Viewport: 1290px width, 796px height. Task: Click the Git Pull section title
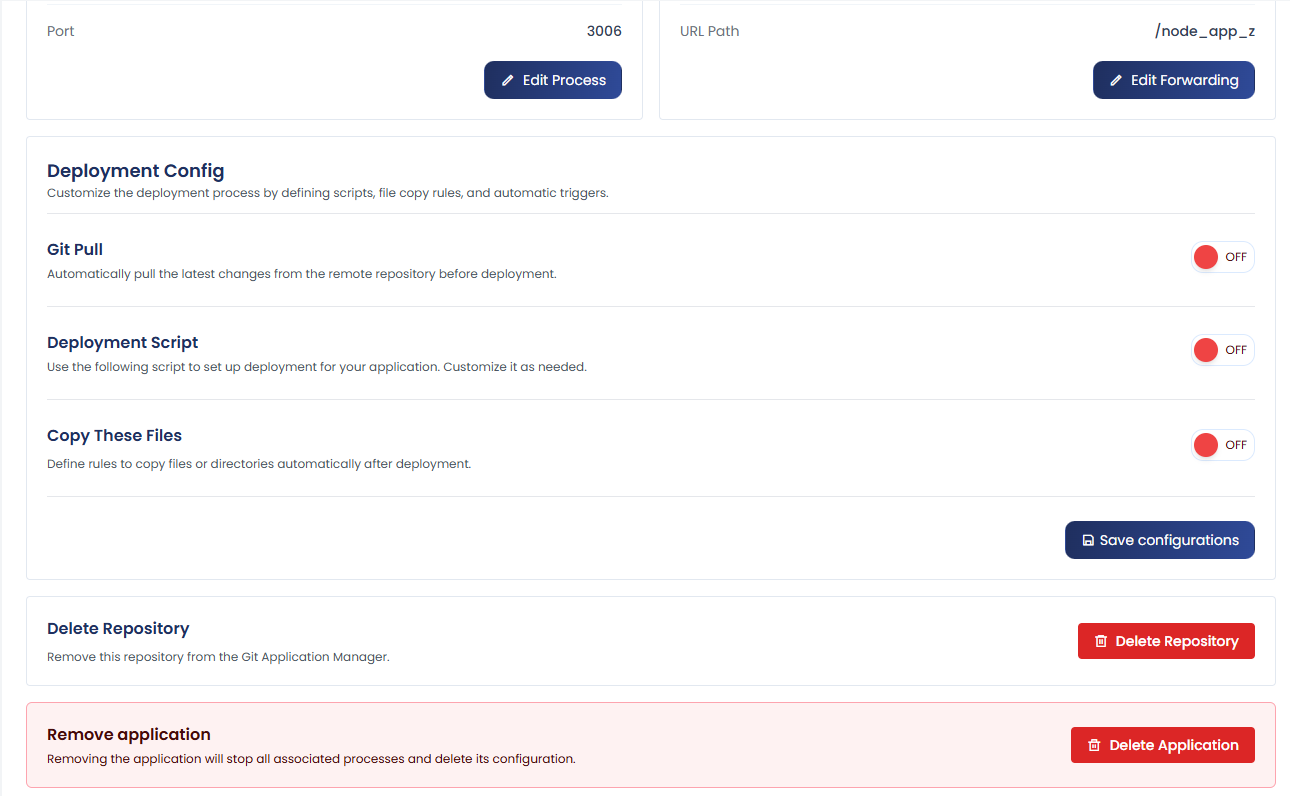(75, 249)
